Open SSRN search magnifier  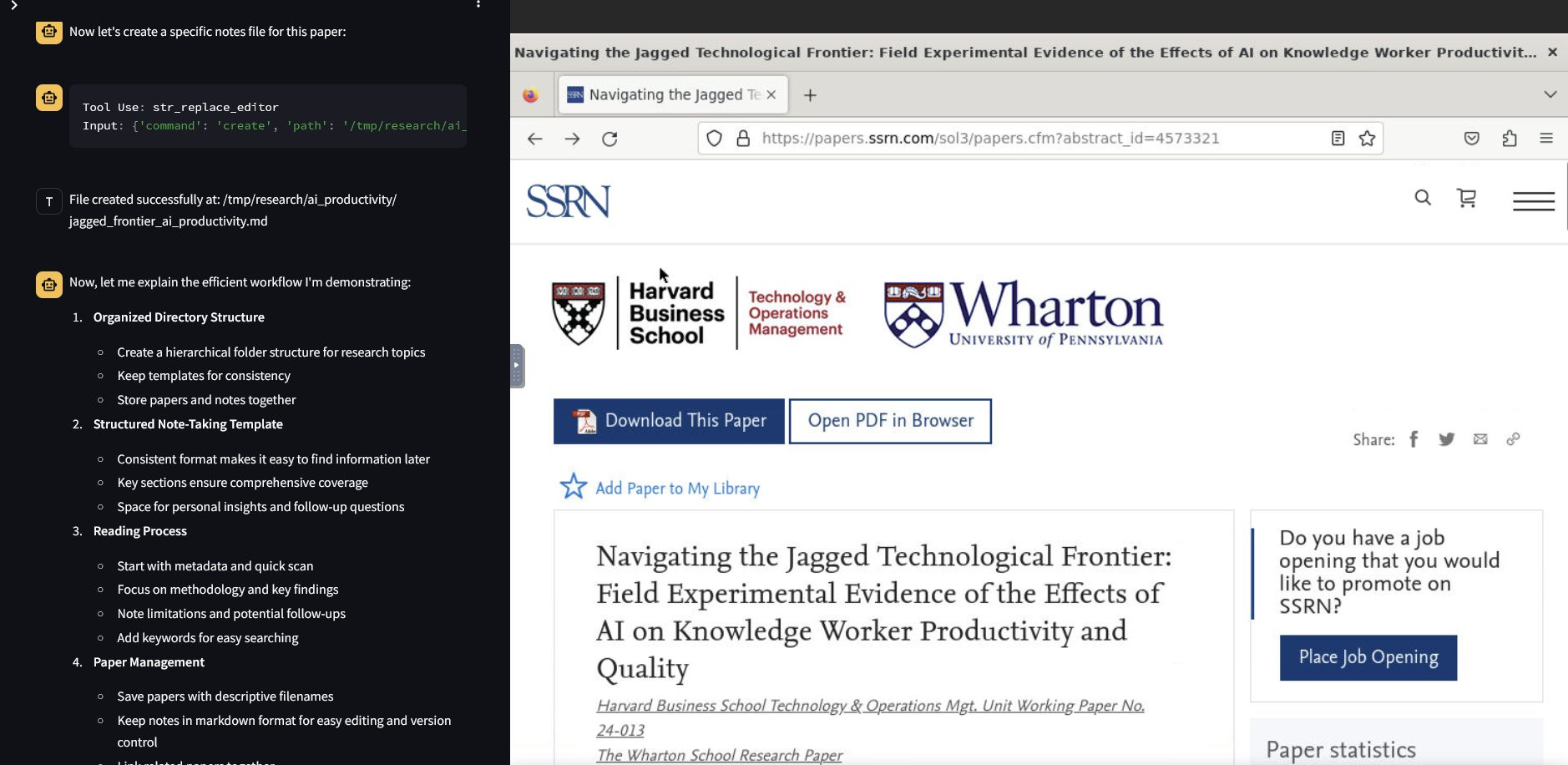point(1423,198)
